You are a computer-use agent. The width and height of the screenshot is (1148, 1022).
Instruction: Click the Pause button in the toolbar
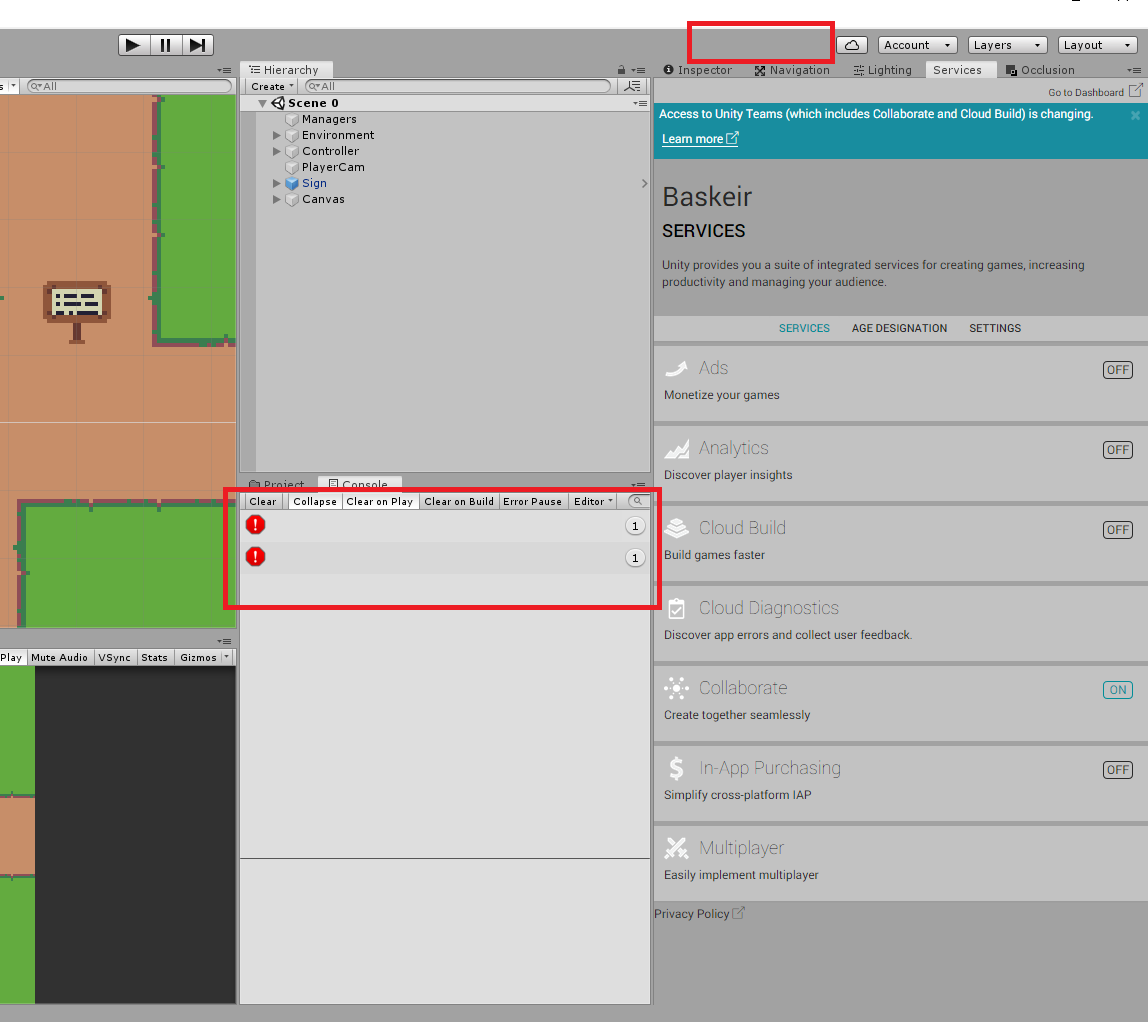point(165,44)
